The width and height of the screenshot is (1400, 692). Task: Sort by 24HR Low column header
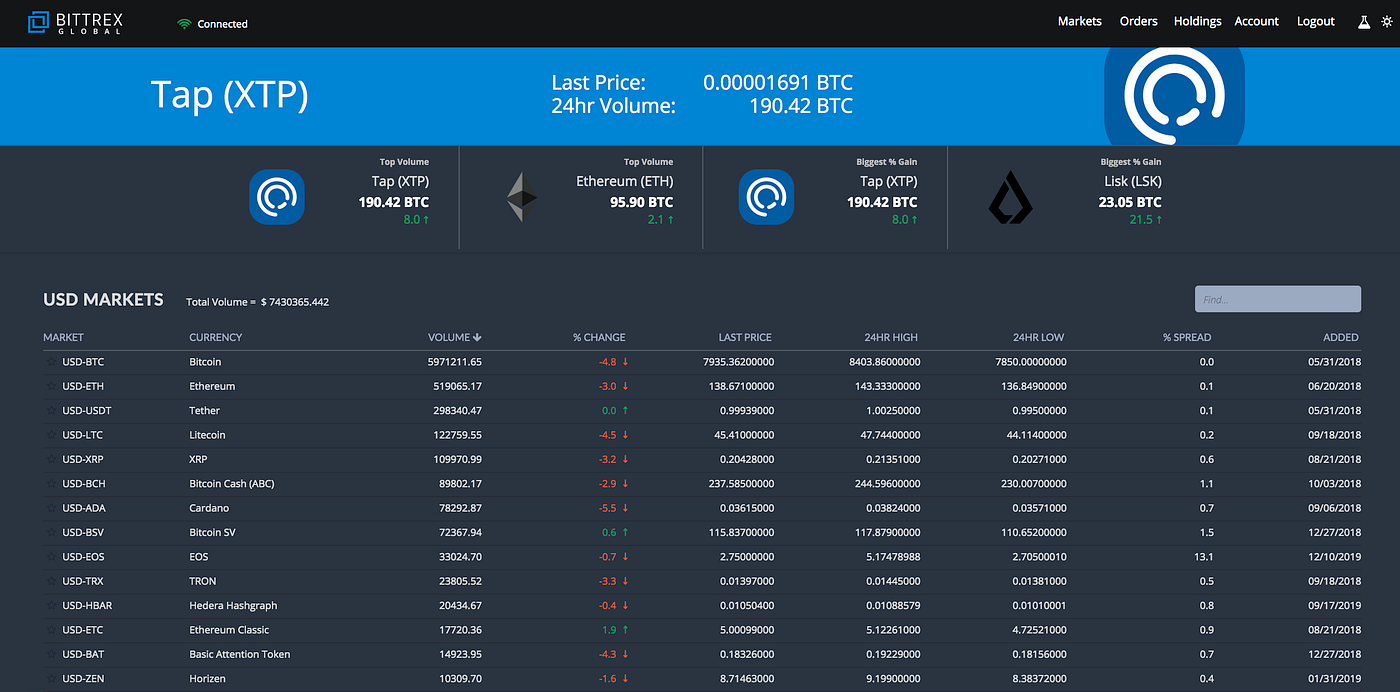pyautogui.click(x=1039, y=337)
